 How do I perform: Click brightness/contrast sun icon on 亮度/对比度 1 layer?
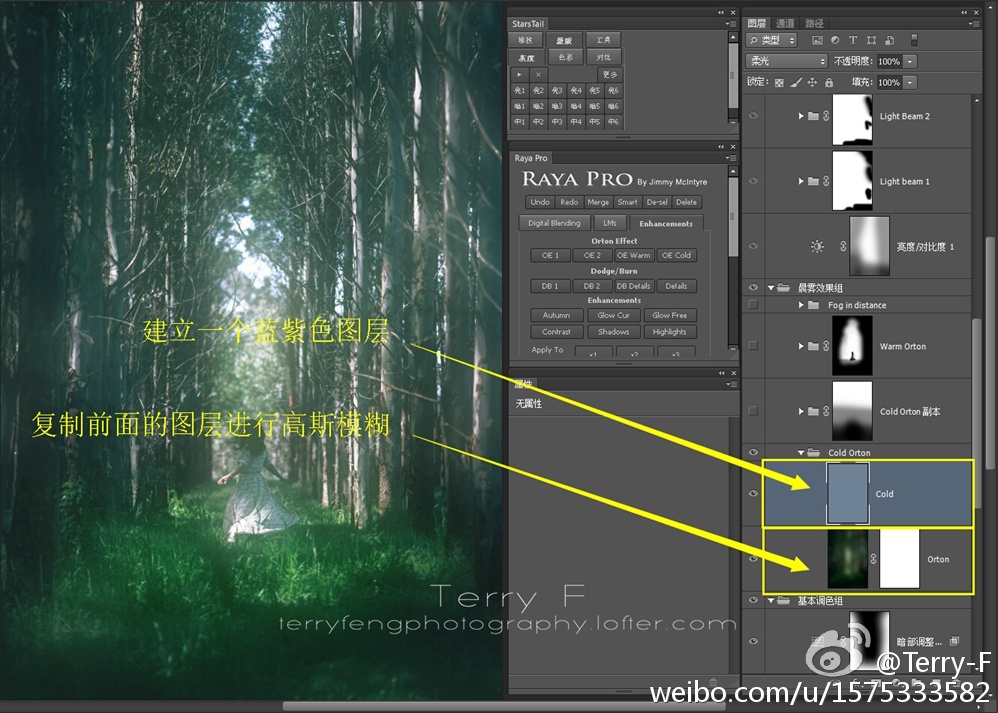click(x=817, y=246)
